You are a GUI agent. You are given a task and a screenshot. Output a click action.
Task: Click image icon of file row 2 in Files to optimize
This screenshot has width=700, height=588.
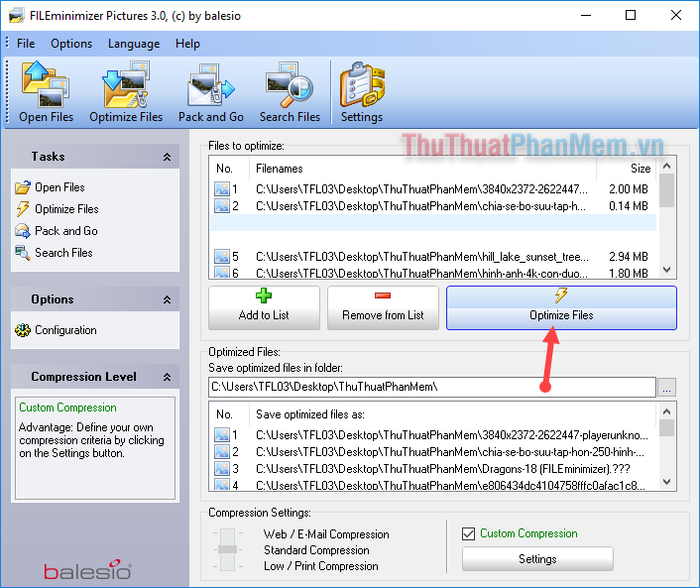point(221,206)
